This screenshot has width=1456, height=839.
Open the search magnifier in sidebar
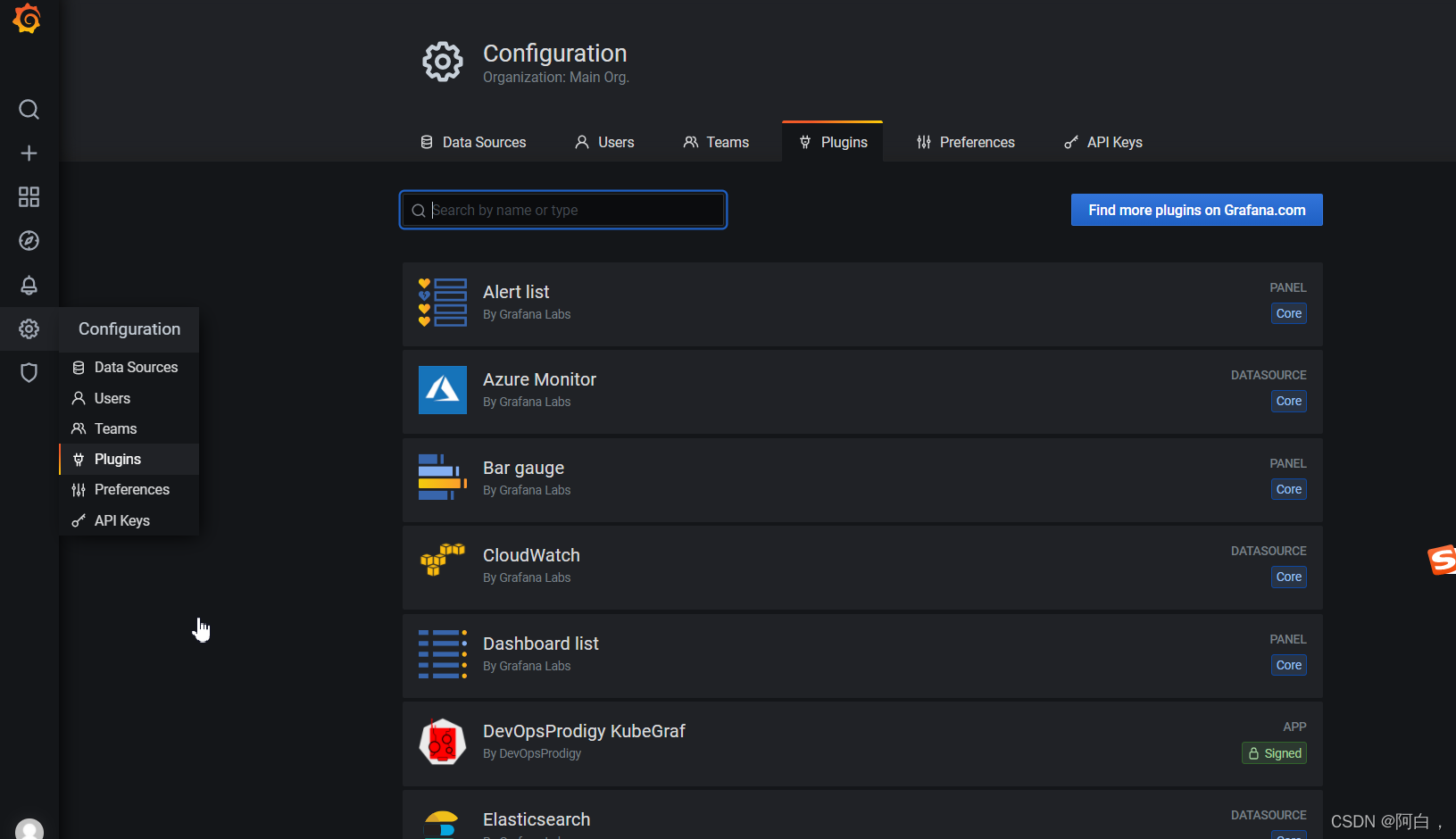point(29,110)
